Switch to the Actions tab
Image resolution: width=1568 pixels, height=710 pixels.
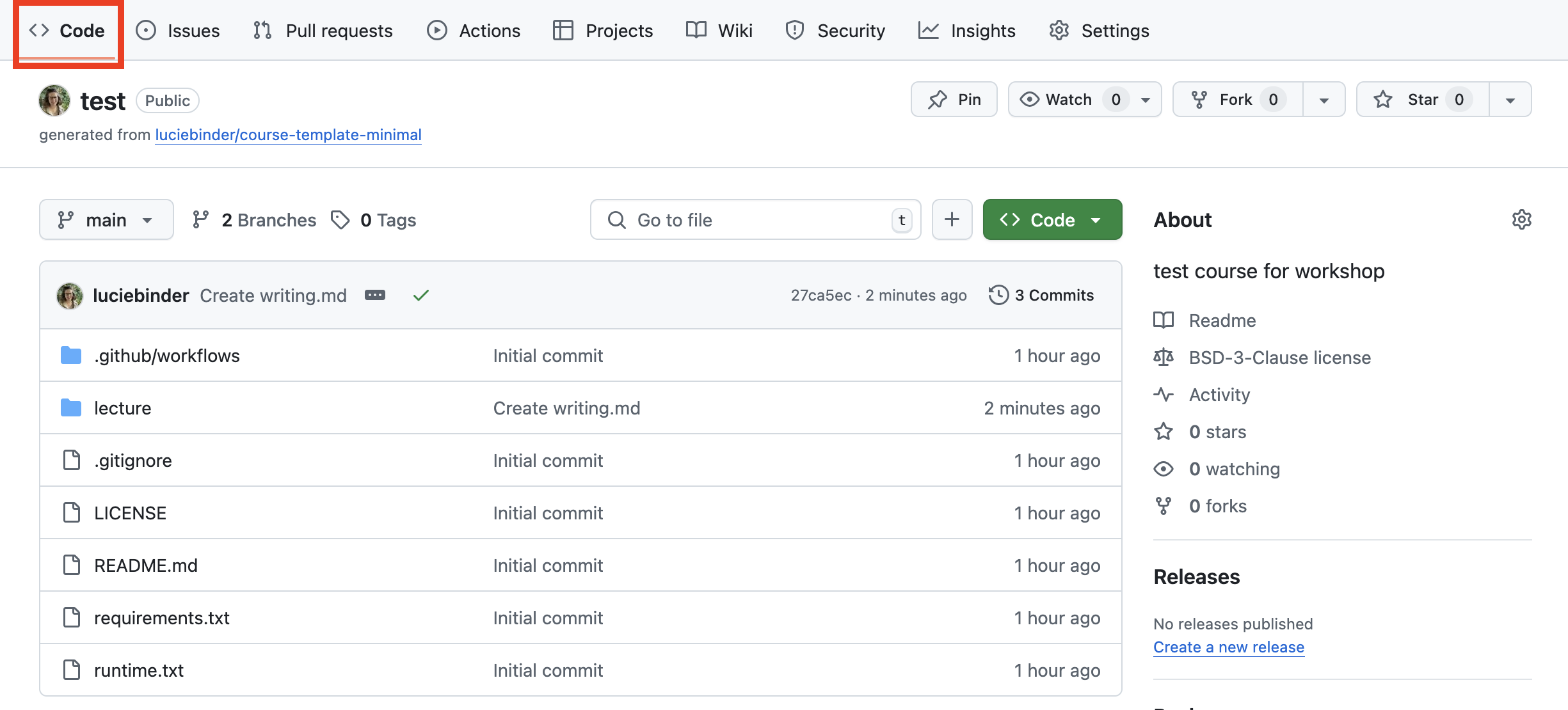coord(474,31)
